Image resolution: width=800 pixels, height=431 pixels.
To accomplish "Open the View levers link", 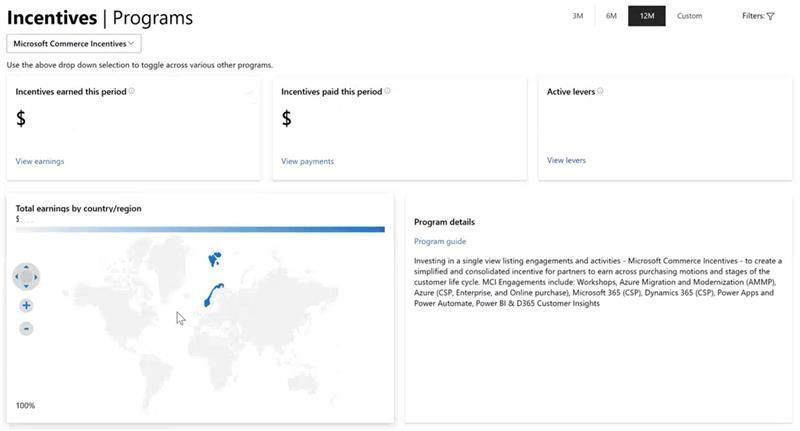I will point(566,160).
